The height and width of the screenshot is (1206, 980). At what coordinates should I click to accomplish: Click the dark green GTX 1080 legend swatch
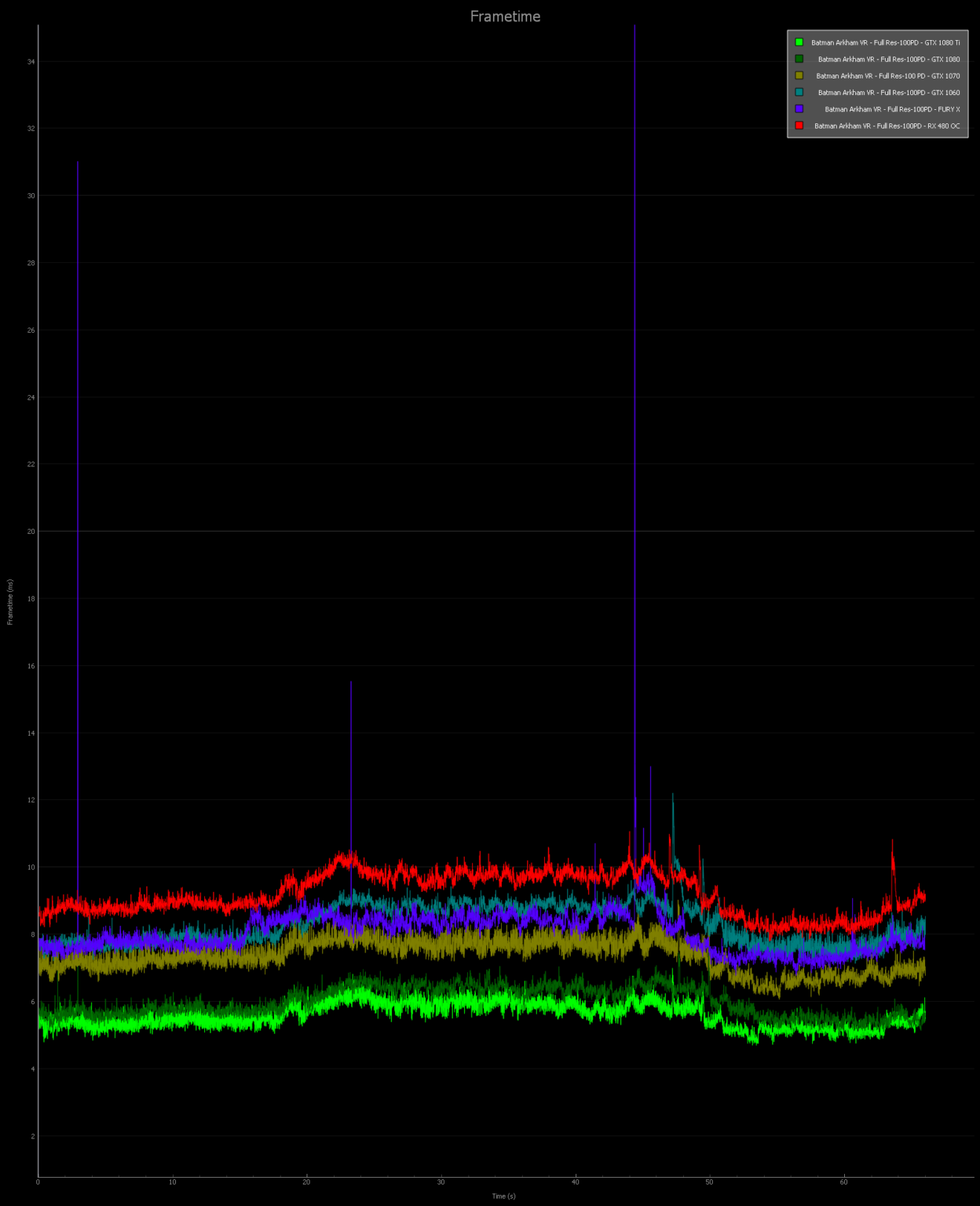(799, 59)
